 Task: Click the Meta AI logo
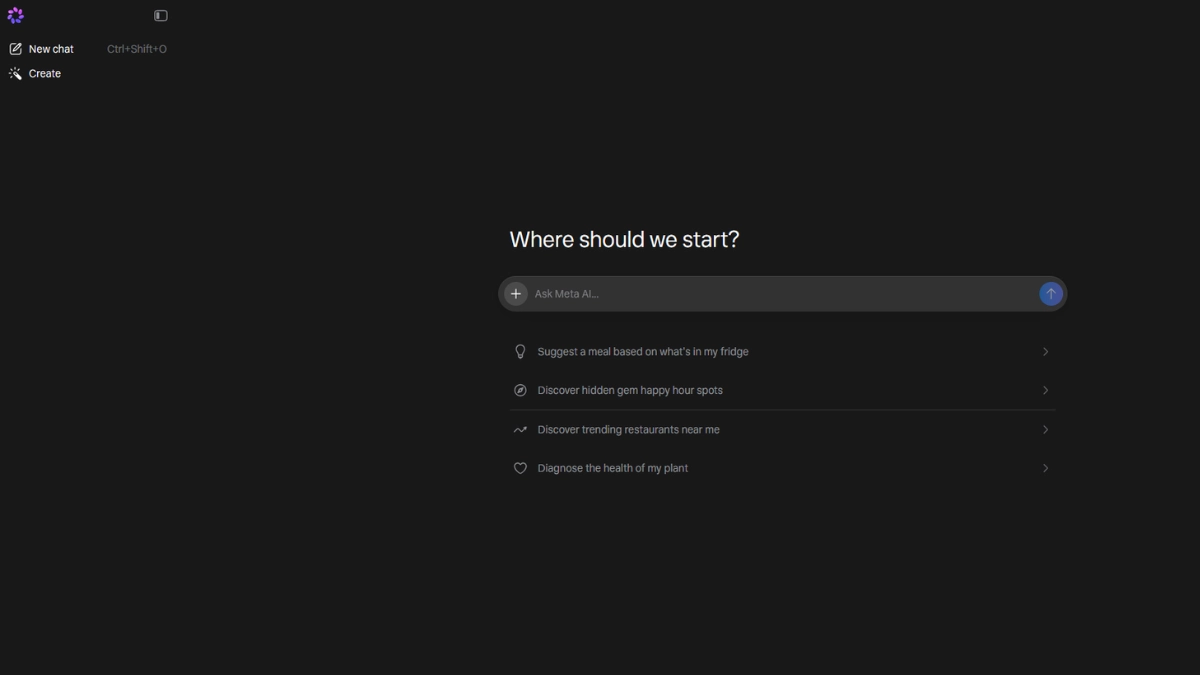click(x=15, y=15)
